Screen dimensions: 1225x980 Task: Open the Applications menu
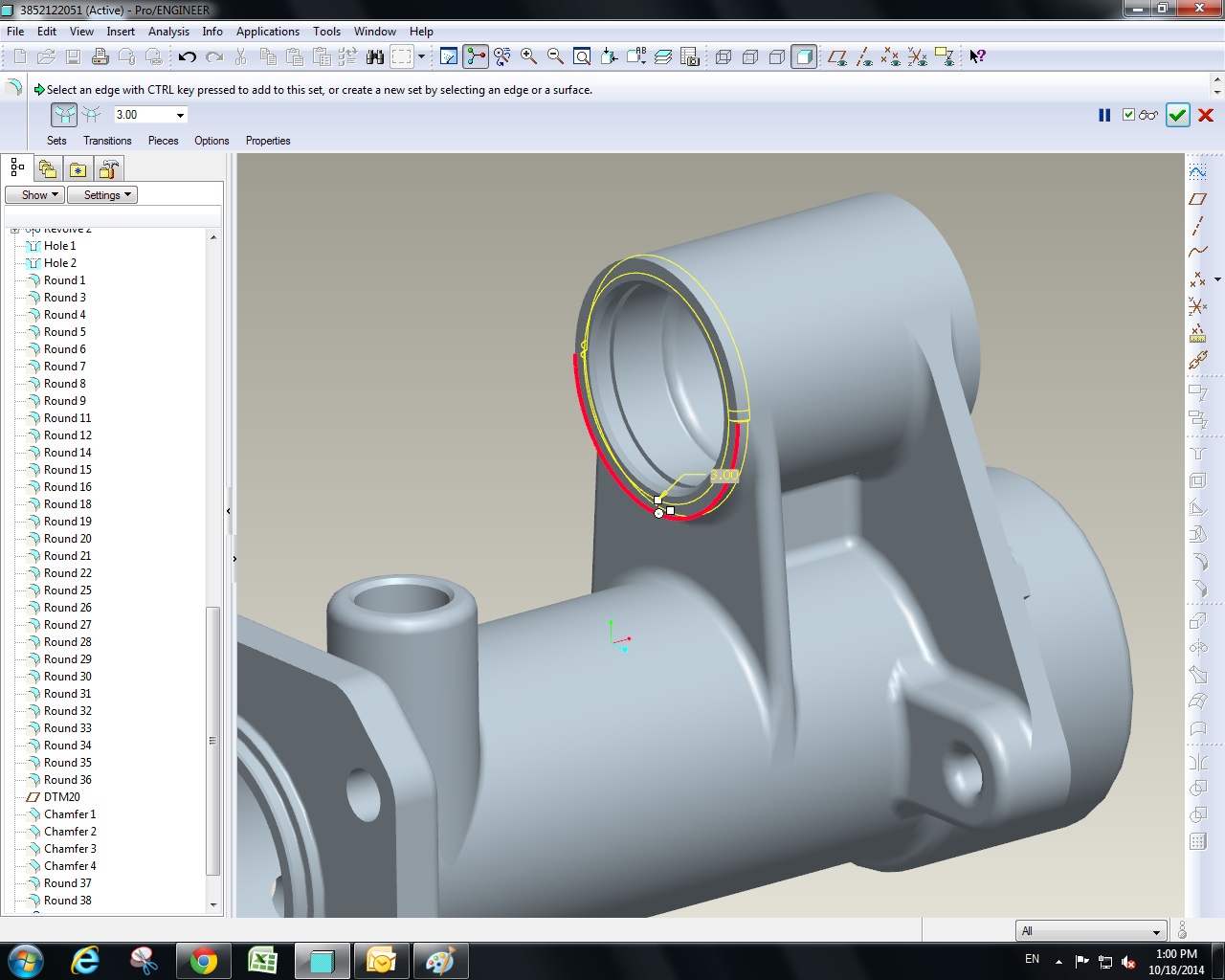268,32
